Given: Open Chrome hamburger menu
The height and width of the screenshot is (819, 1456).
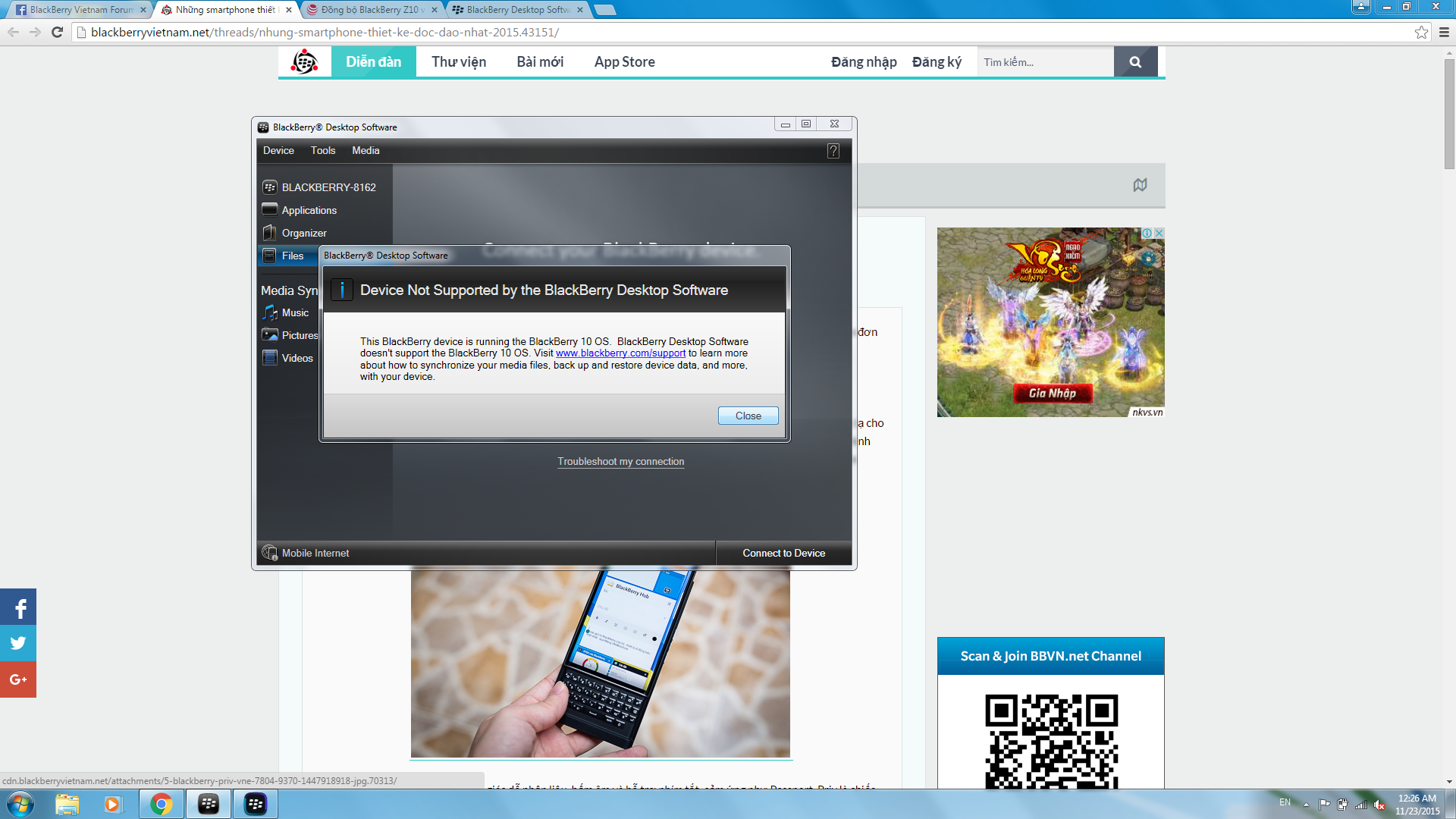Looking at the screenshot, I should (1444, 32).
